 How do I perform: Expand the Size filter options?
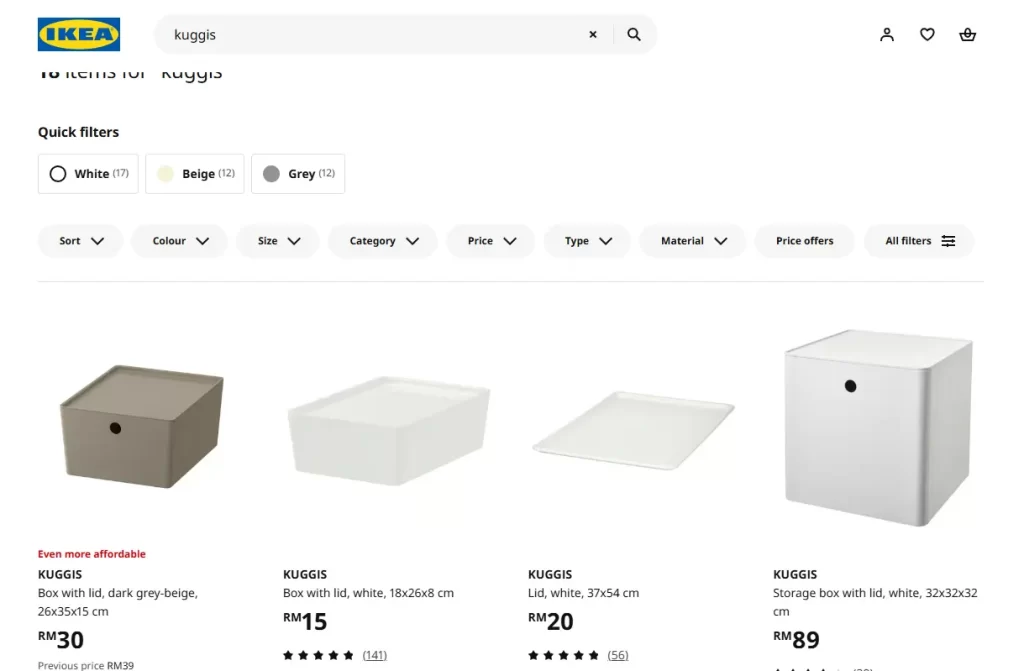click(x=277, y=240)
